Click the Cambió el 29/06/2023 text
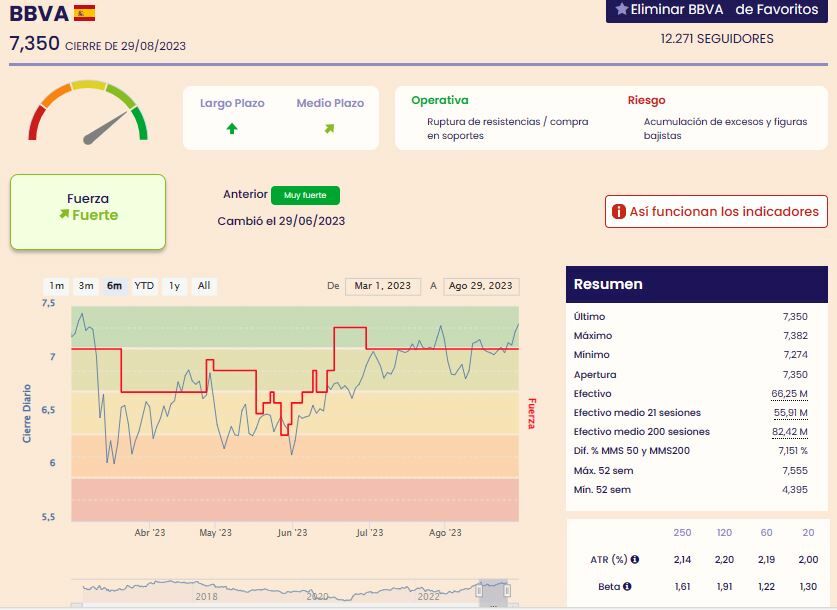This screenshot has width=837, height=610. (x=281, y=221)
